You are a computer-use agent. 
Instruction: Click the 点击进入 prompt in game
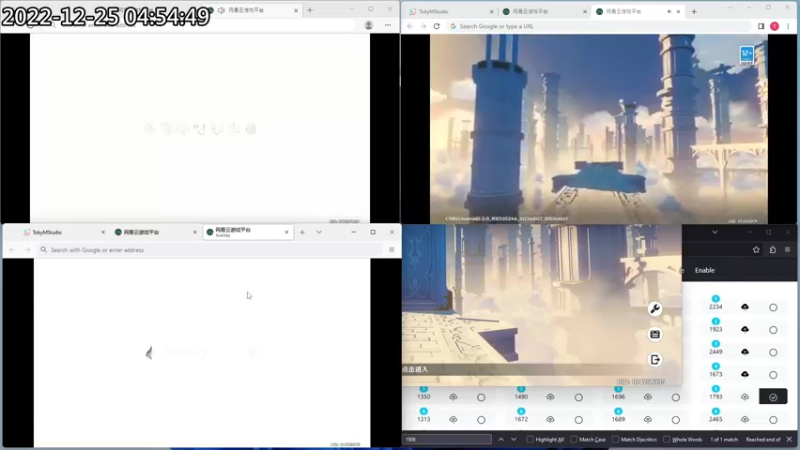[415, 369]
